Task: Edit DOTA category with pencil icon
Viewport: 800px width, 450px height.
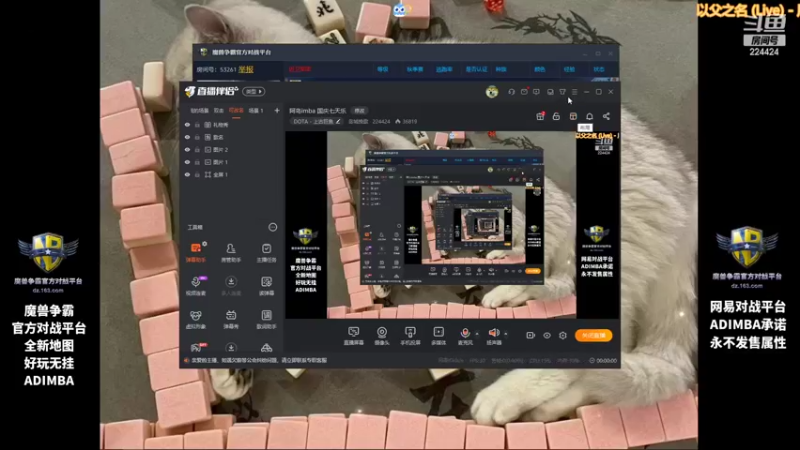Action: [338, 121]
